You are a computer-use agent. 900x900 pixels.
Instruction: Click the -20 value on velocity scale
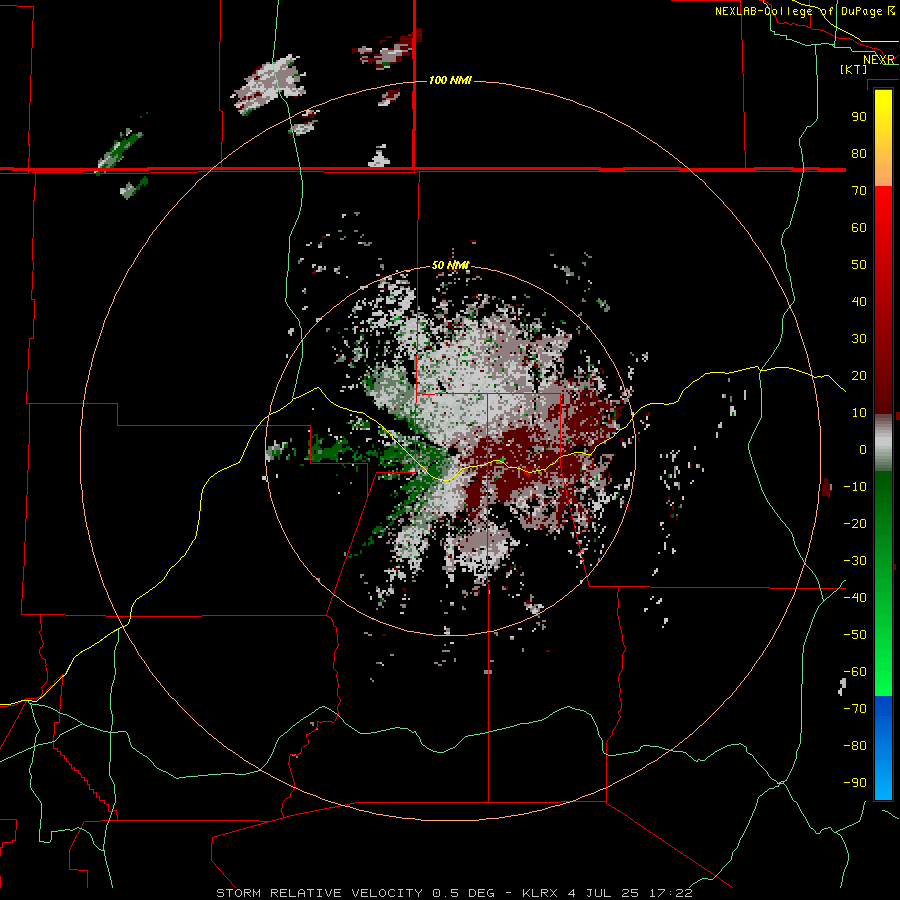tap(855, 524)
